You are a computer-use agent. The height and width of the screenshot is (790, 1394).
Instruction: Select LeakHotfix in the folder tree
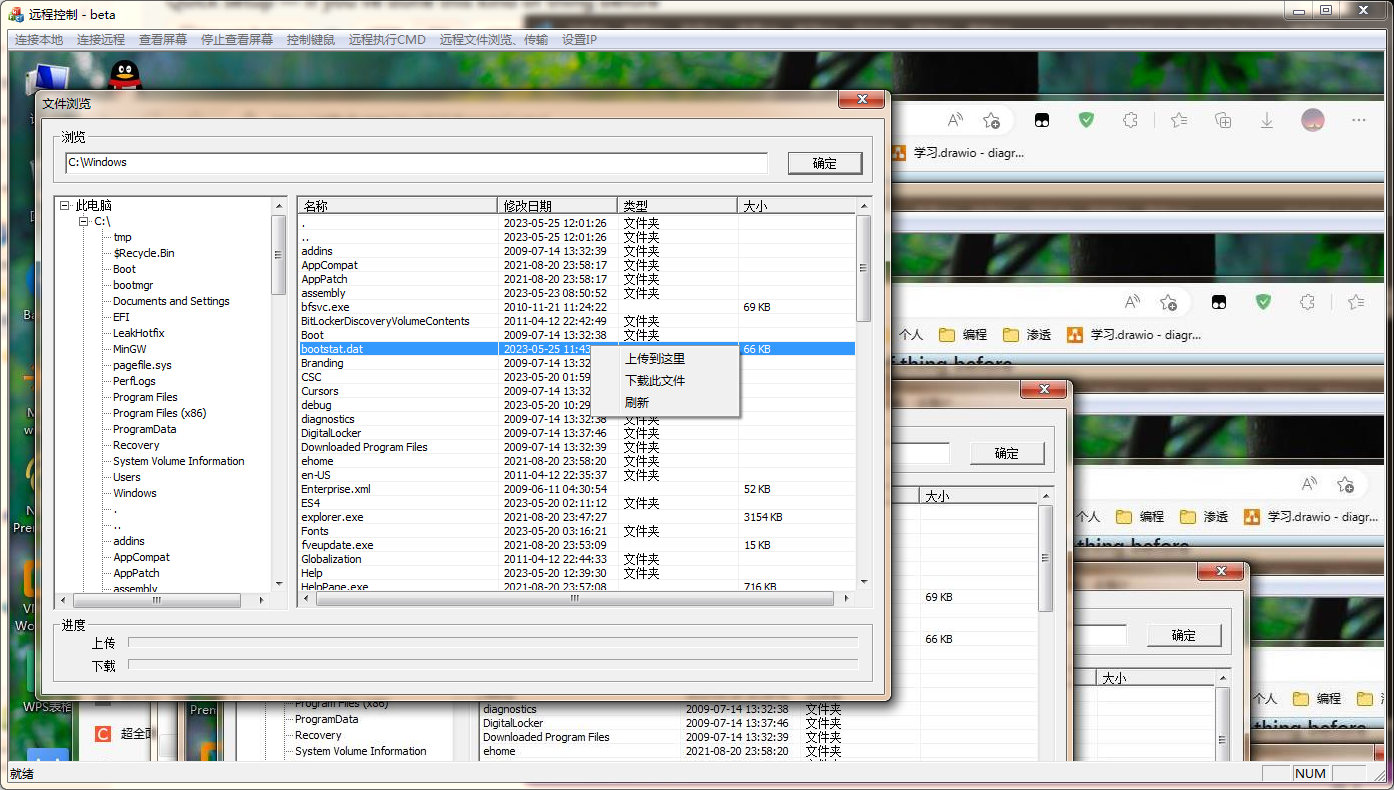[139, 333]
